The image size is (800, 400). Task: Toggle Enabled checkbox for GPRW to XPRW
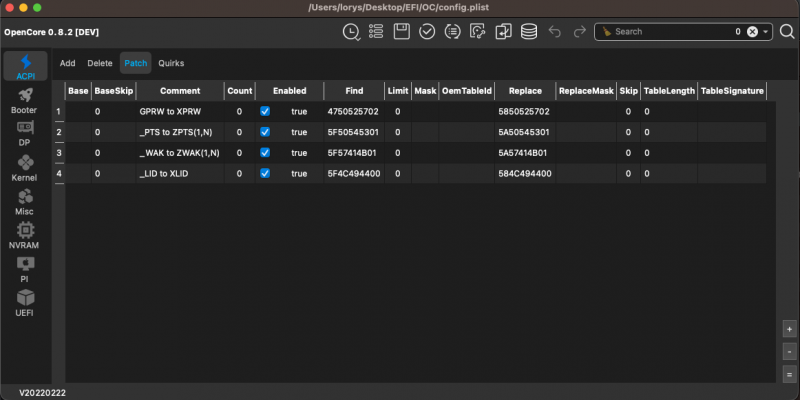pos(265,111)
